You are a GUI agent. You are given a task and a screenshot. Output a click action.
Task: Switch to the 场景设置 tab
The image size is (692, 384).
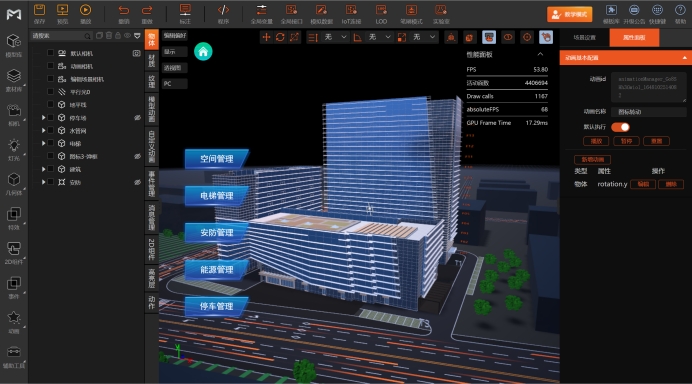tap(584, 38)
